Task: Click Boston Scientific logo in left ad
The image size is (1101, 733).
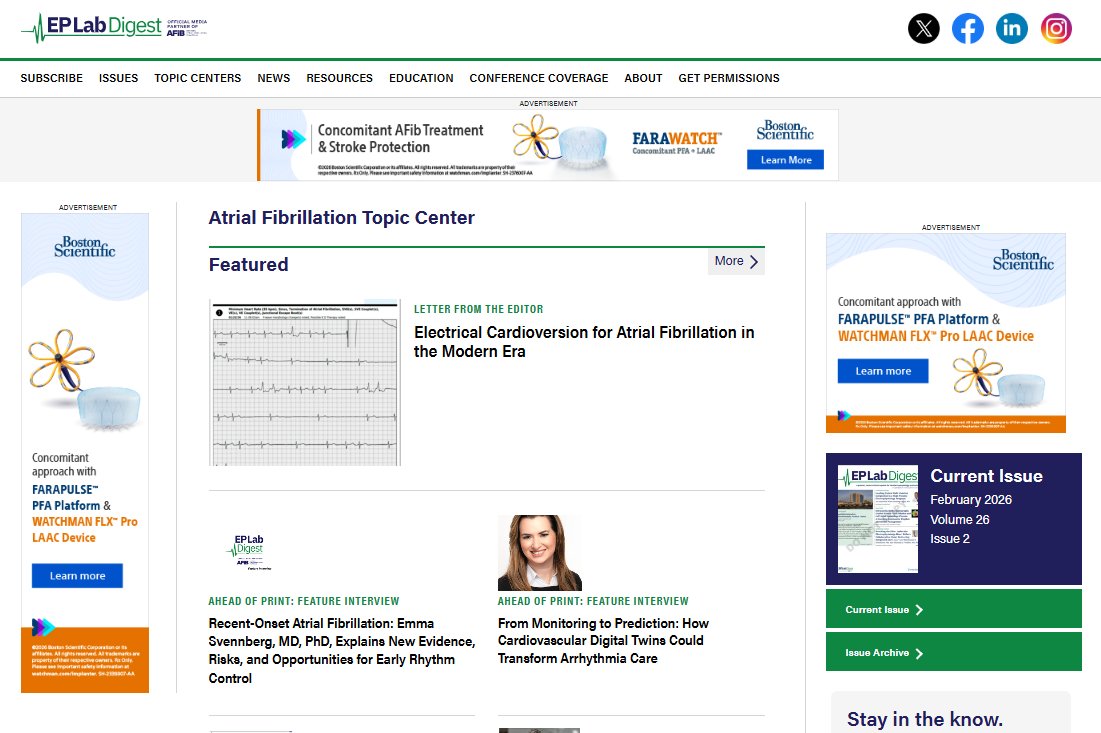Action: (x=84, y=247)
